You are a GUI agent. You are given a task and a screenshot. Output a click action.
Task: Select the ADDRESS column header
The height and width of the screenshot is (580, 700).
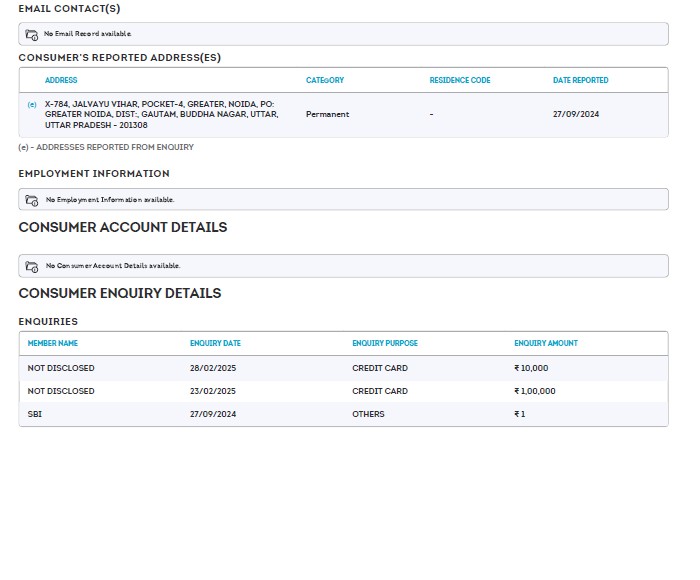[61, 80]
